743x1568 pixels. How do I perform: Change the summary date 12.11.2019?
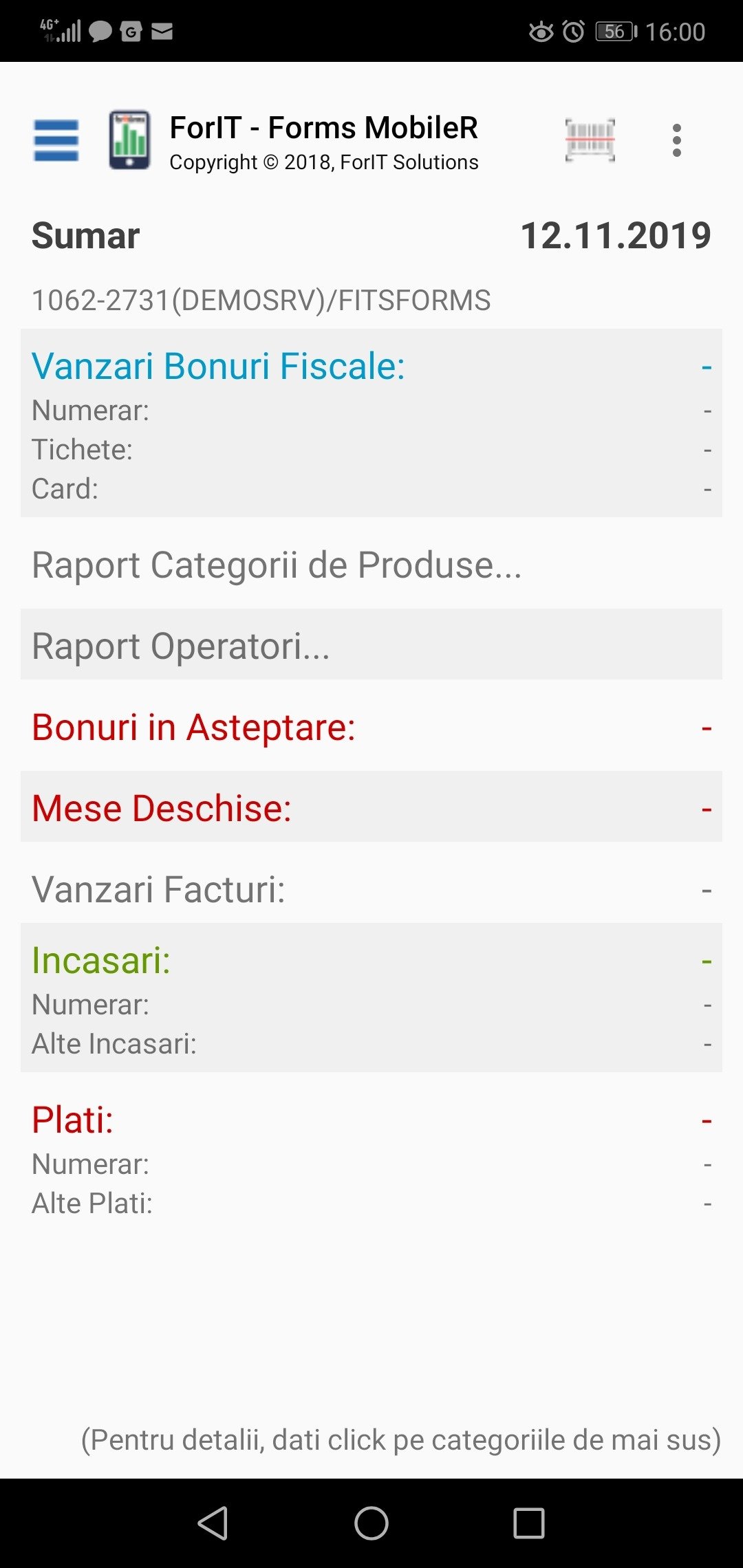615,236
